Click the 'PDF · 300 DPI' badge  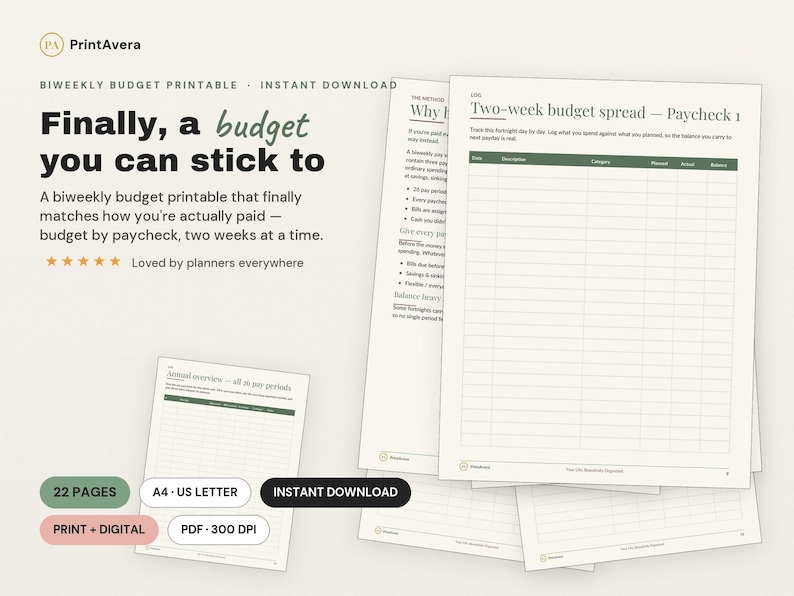pos(219,530)
